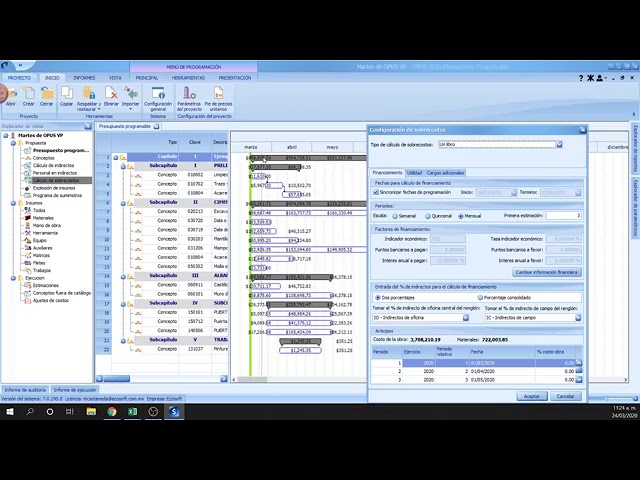Toggle Sincronizar fechas de programación checkbox

(376, 192)
